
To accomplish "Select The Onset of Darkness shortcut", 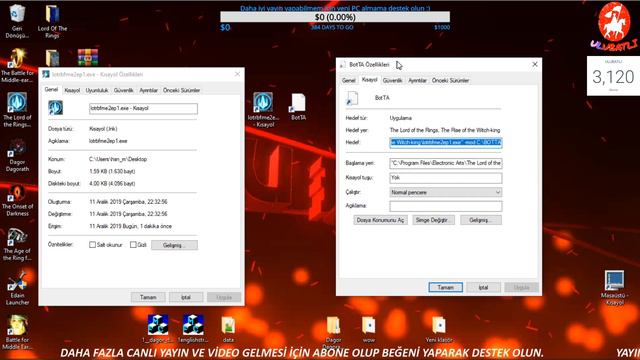I will click(17, 200).
